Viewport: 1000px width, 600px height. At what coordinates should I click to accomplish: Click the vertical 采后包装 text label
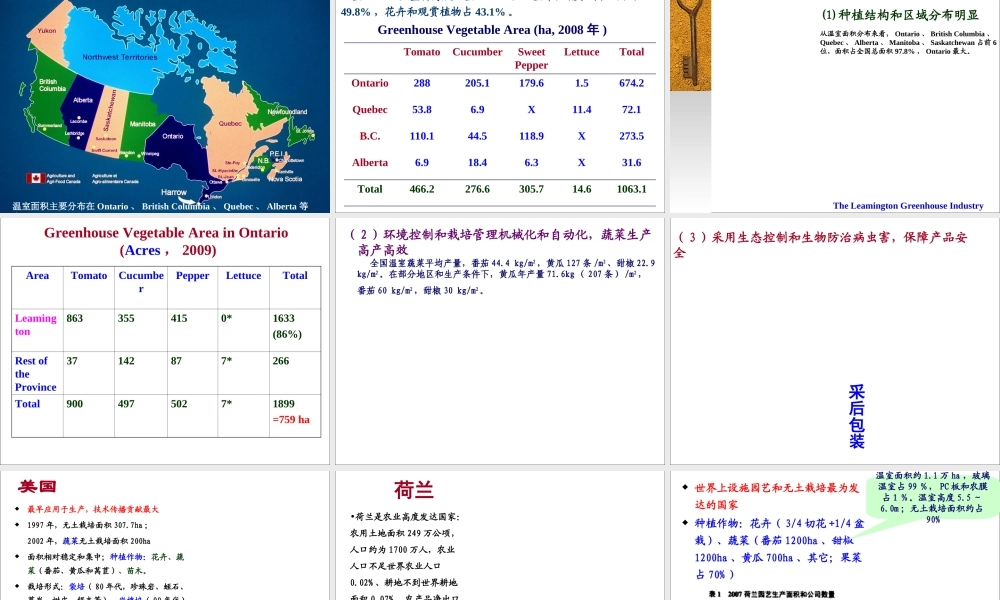pos(858,413)
